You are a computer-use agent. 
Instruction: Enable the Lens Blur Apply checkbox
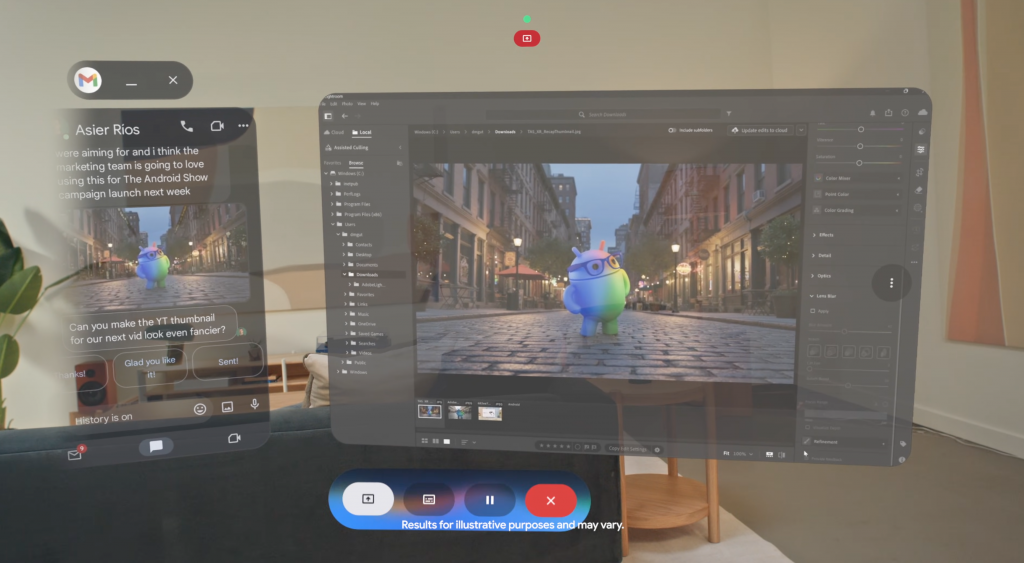(x=812, y=311)
